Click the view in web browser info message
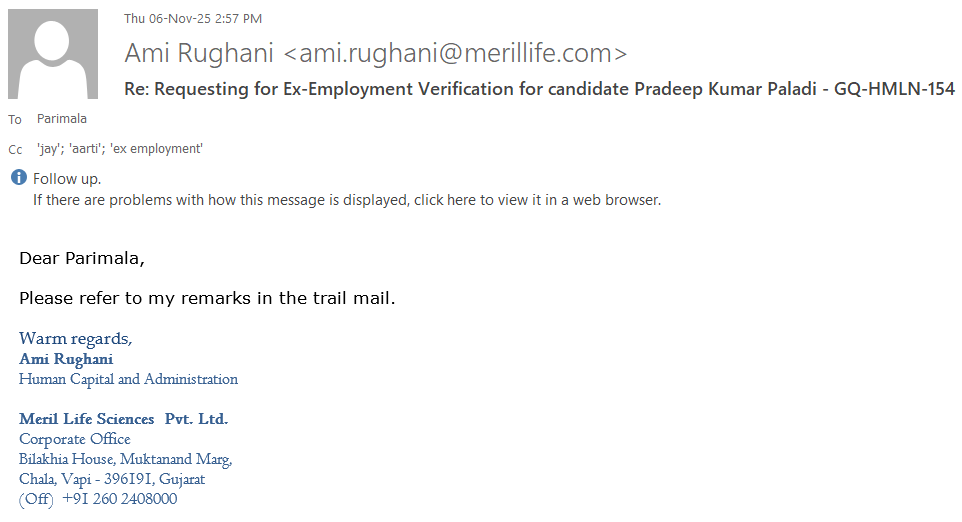The width and height of the screenshot is (962, 522). tap(346, 199)
